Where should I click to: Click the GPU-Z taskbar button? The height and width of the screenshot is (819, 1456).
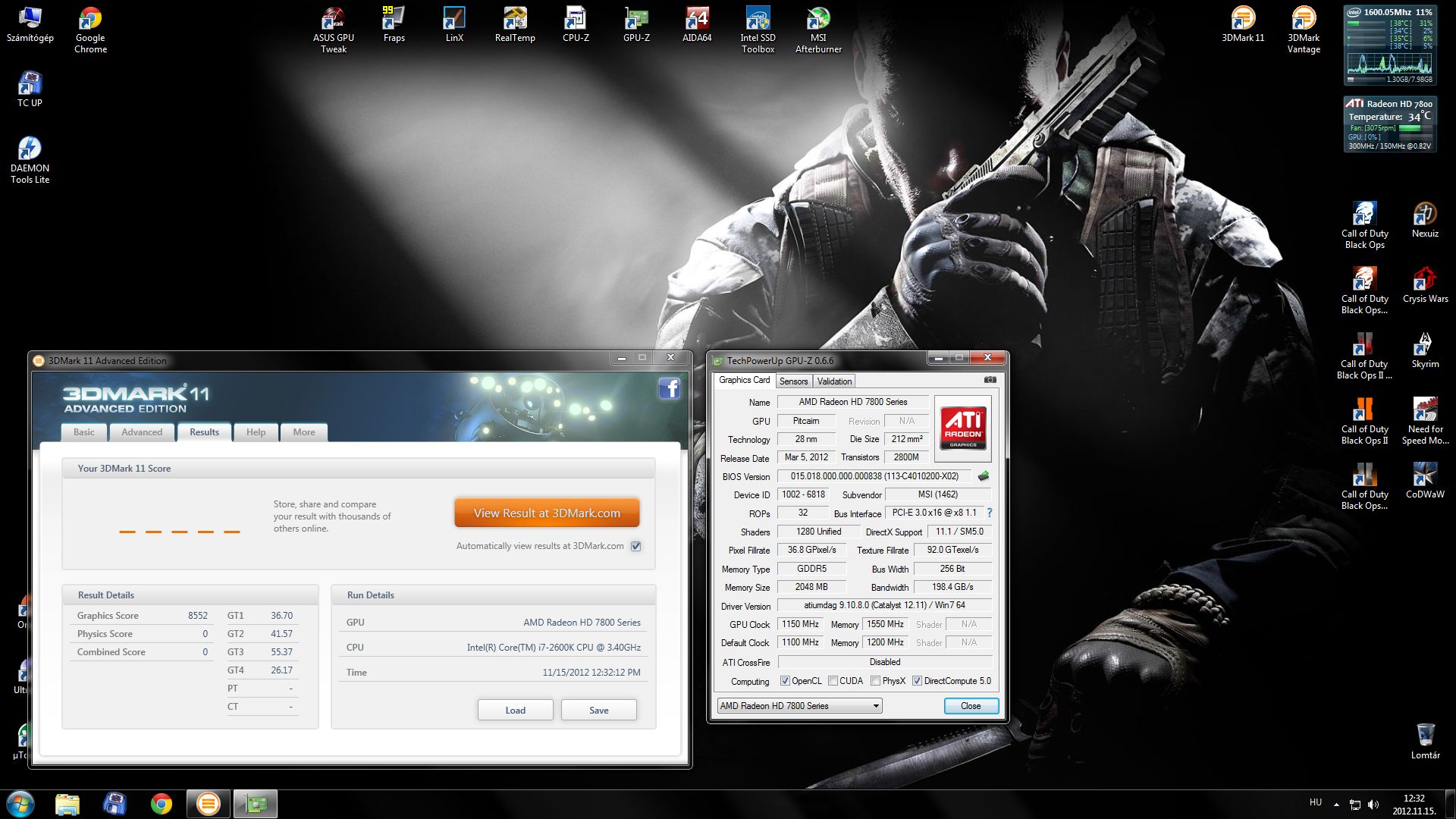tap(255, 804)
